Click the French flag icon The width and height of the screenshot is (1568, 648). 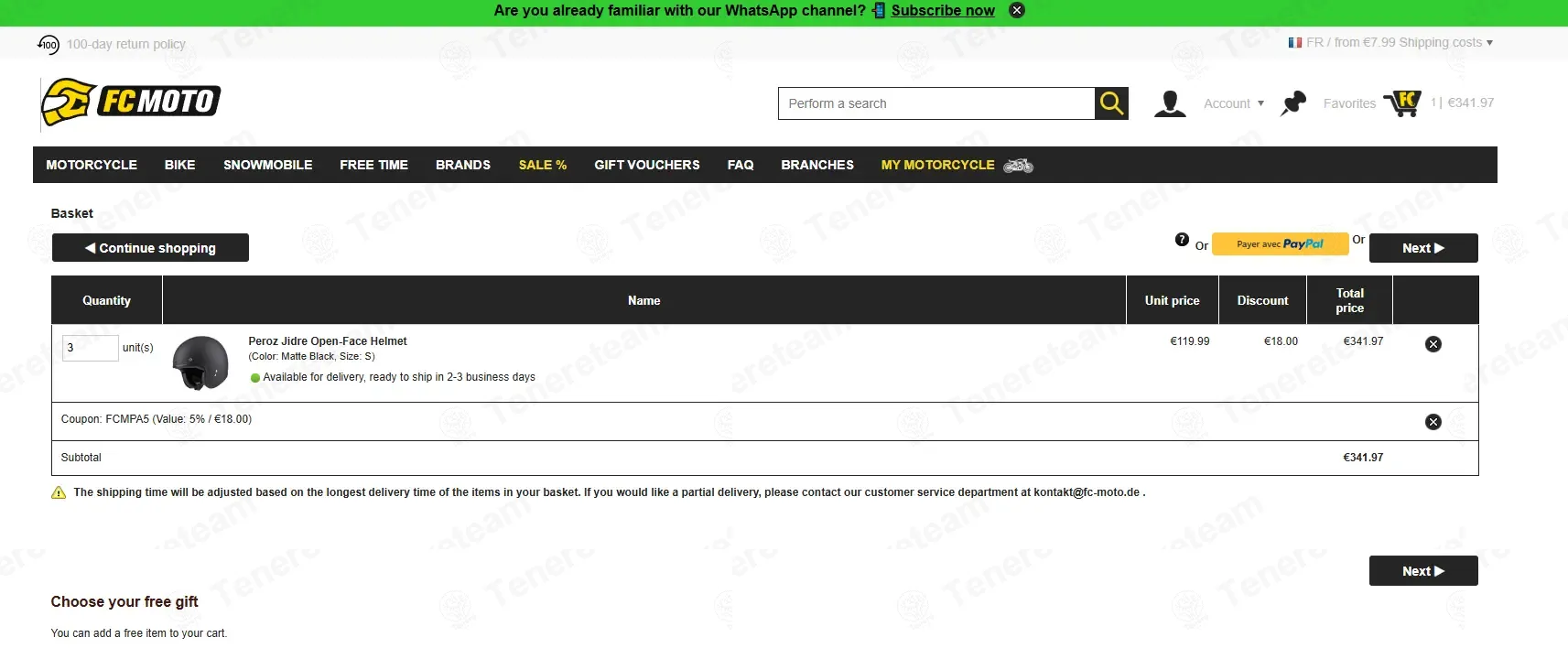pyautogui.click(x=1295, y=42)
